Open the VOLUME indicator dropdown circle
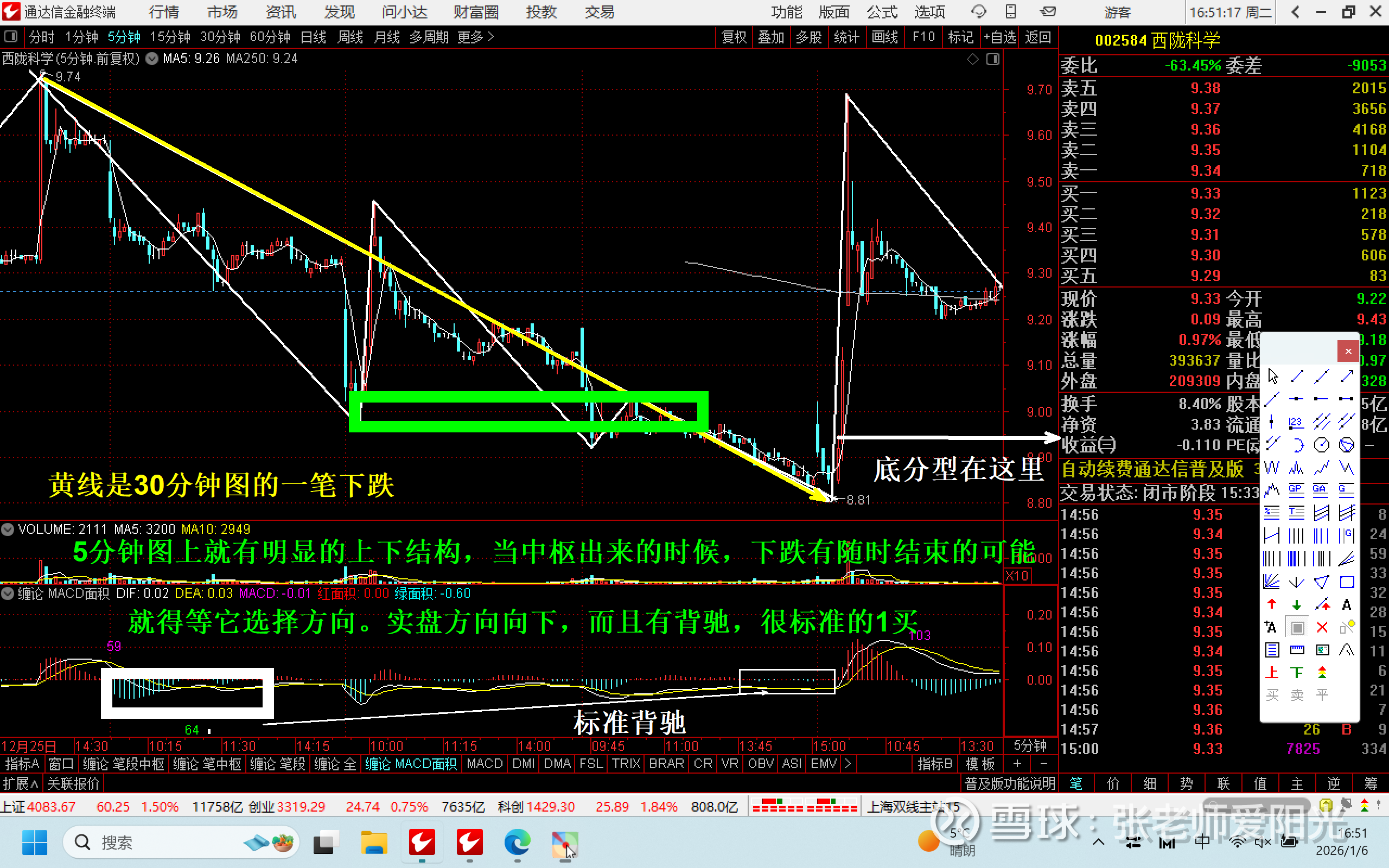The image size is (1389, 868). (x=8, y=529)
